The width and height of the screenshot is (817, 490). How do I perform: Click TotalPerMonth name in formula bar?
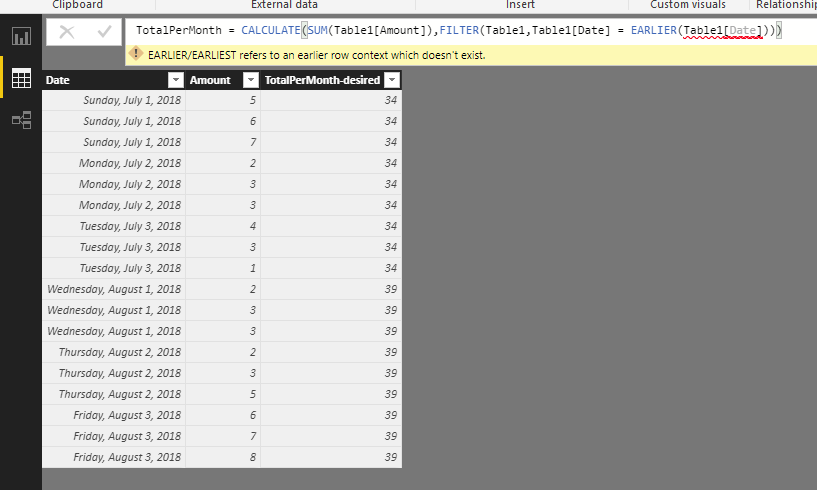(x=179, y=30)
